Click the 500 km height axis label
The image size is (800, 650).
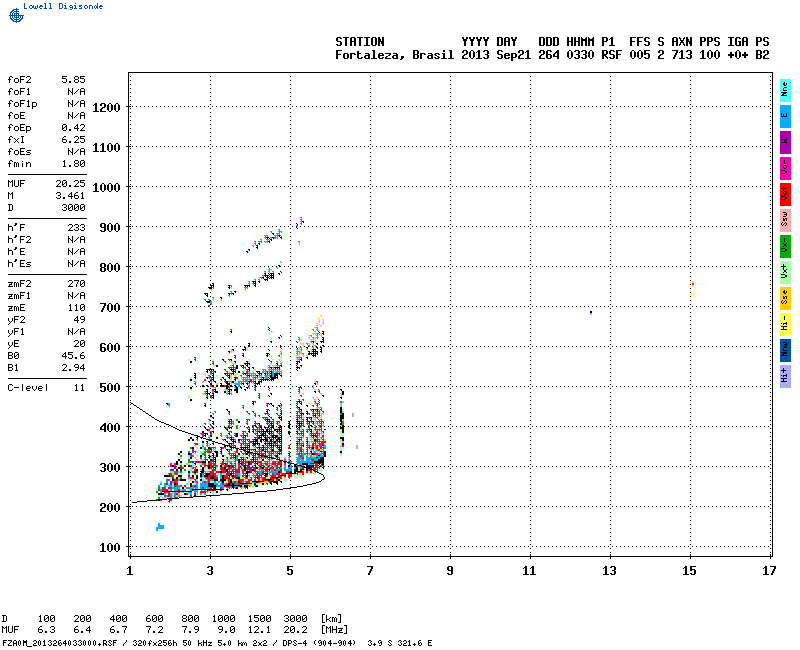[x=110, y=388]
